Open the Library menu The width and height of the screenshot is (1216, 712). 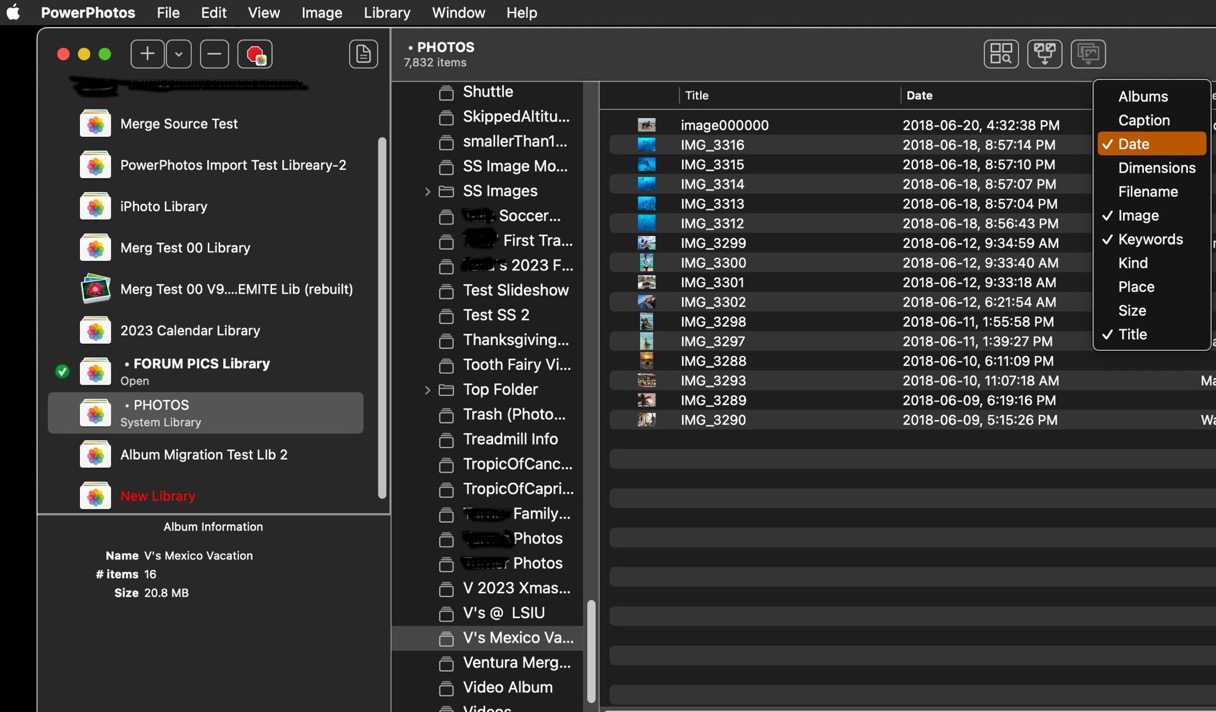pos(387,13)
